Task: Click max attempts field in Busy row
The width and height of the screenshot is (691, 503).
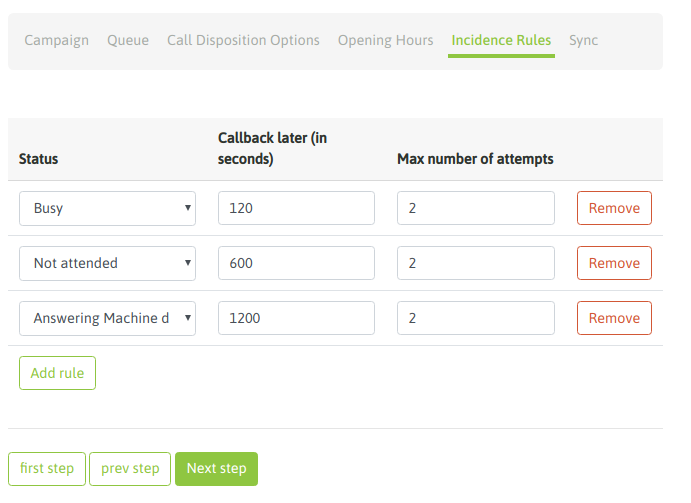Action: coord(476,208)
